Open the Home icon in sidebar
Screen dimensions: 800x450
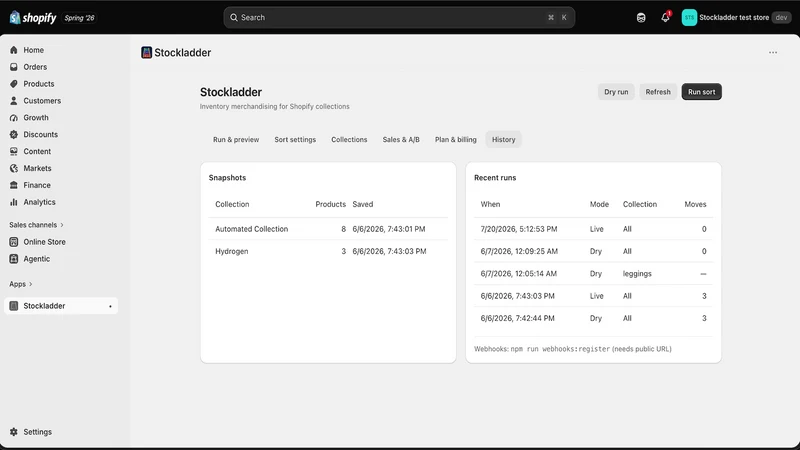[14, 50]
